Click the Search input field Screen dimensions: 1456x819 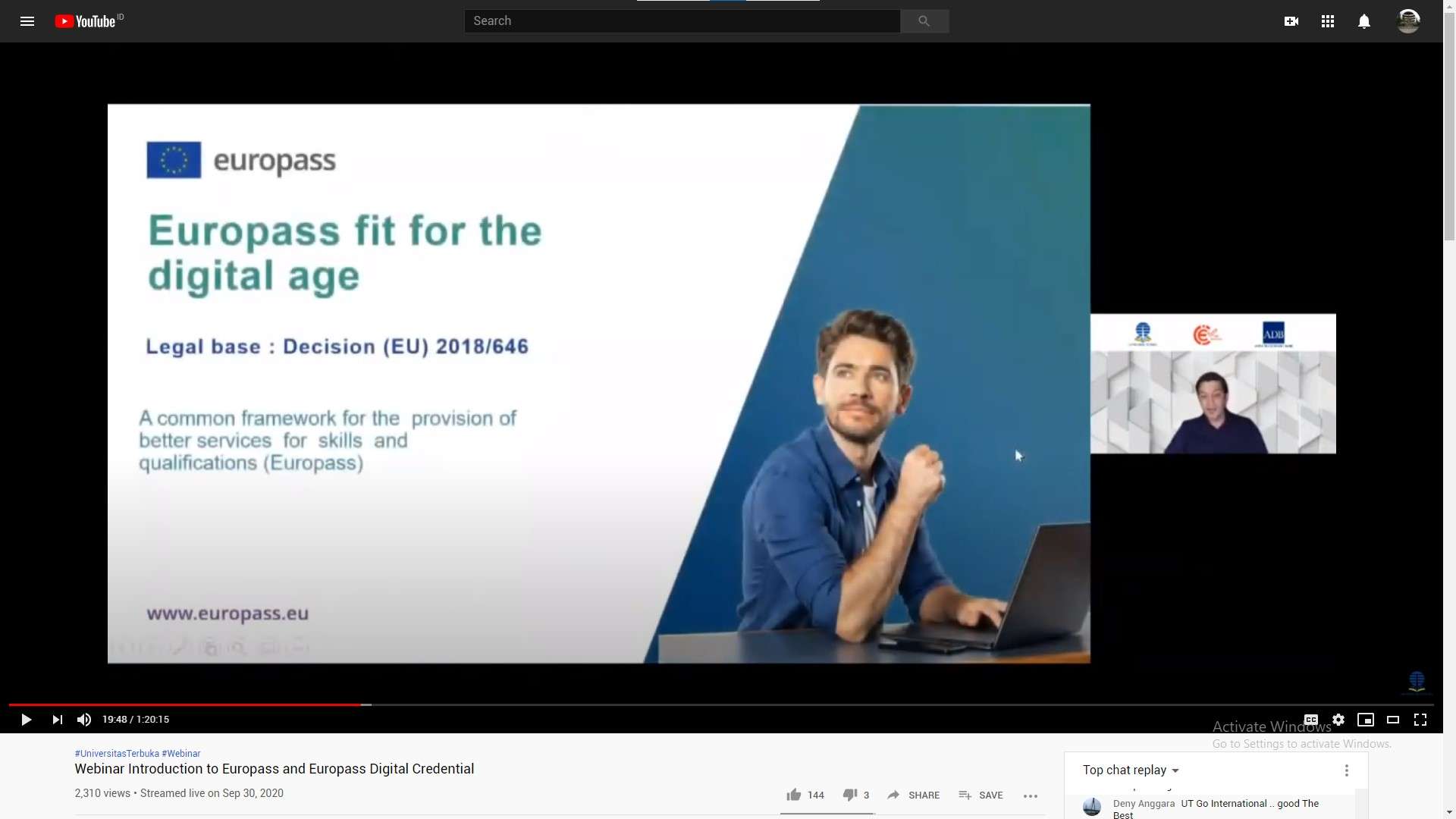point(682,21)
